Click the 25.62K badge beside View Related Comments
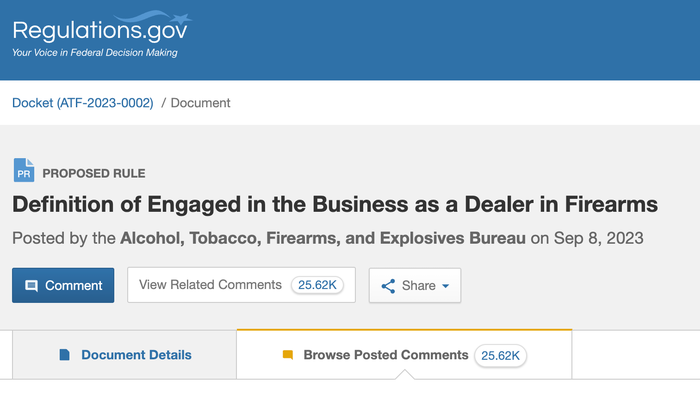 (x=317, y=285)
